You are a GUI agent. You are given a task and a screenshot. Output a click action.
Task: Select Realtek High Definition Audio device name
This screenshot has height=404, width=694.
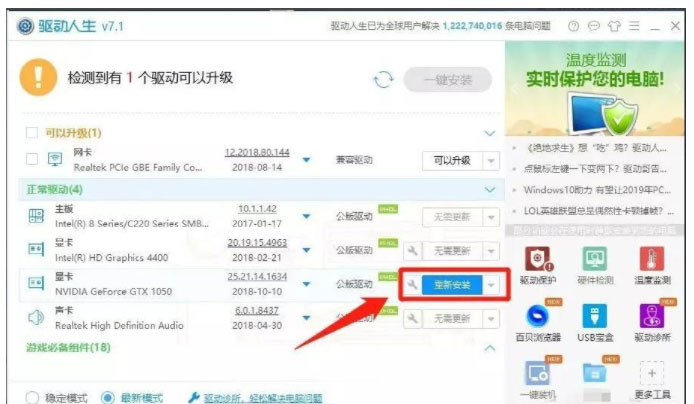(119, 326)
